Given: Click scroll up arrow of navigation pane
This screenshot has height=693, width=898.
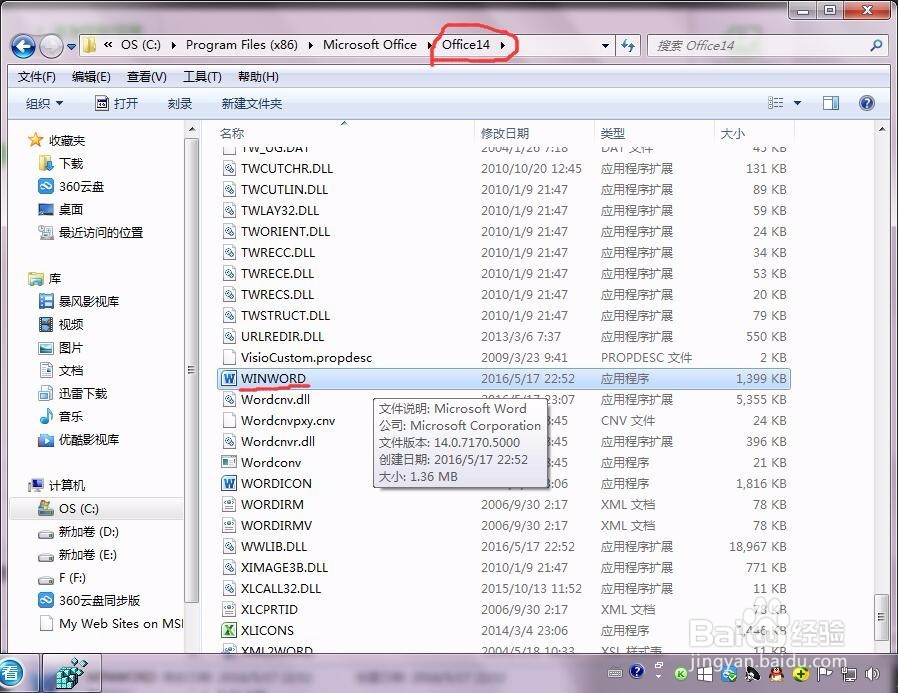Looking at the screenshot, I should pos(192,129).
